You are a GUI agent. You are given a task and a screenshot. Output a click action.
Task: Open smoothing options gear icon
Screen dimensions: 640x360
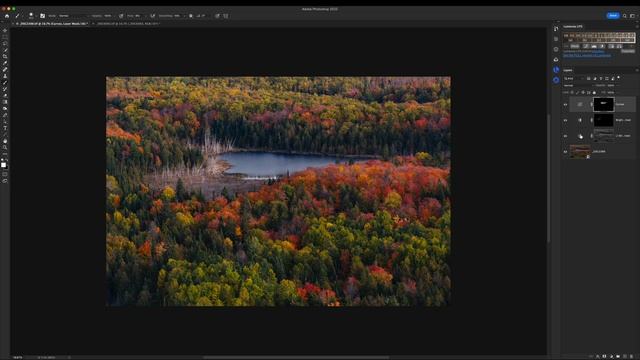191,16
